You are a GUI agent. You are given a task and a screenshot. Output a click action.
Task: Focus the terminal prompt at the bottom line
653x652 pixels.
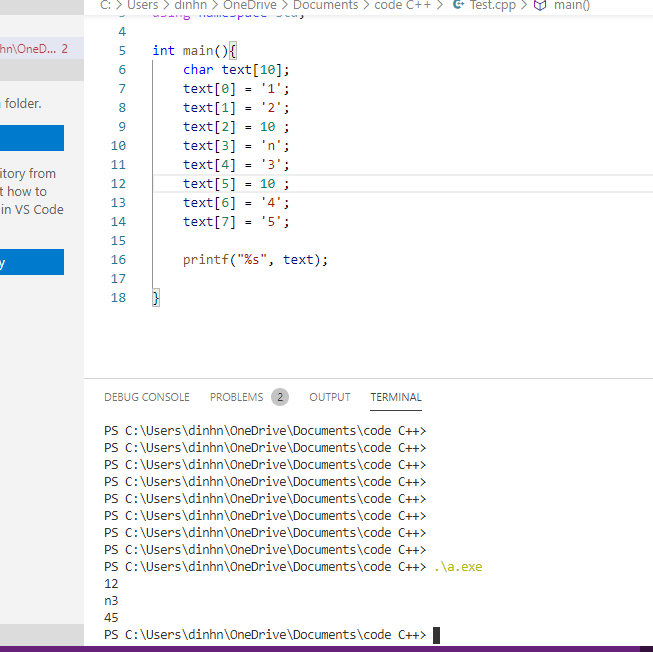tap(436, 635)
